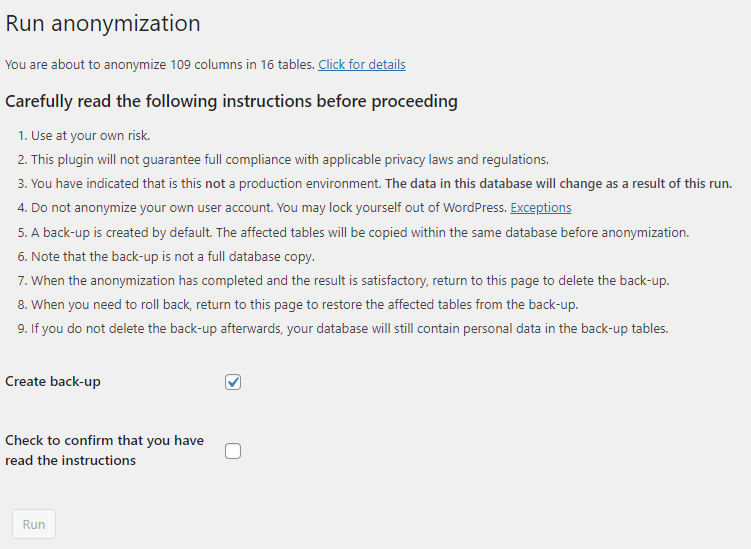Screen dimensions: 751x549
Task: Click the "You have indicated" production environment text
Action: point(200,184)
